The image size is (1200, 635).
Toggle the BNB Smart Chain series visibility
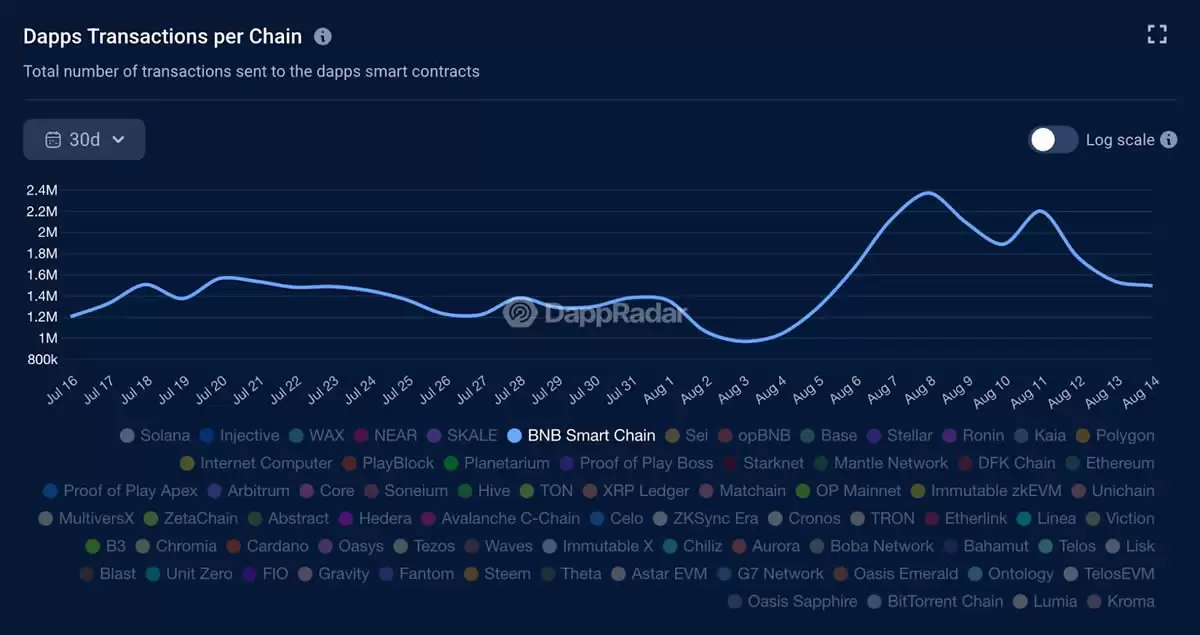[581, 436]
